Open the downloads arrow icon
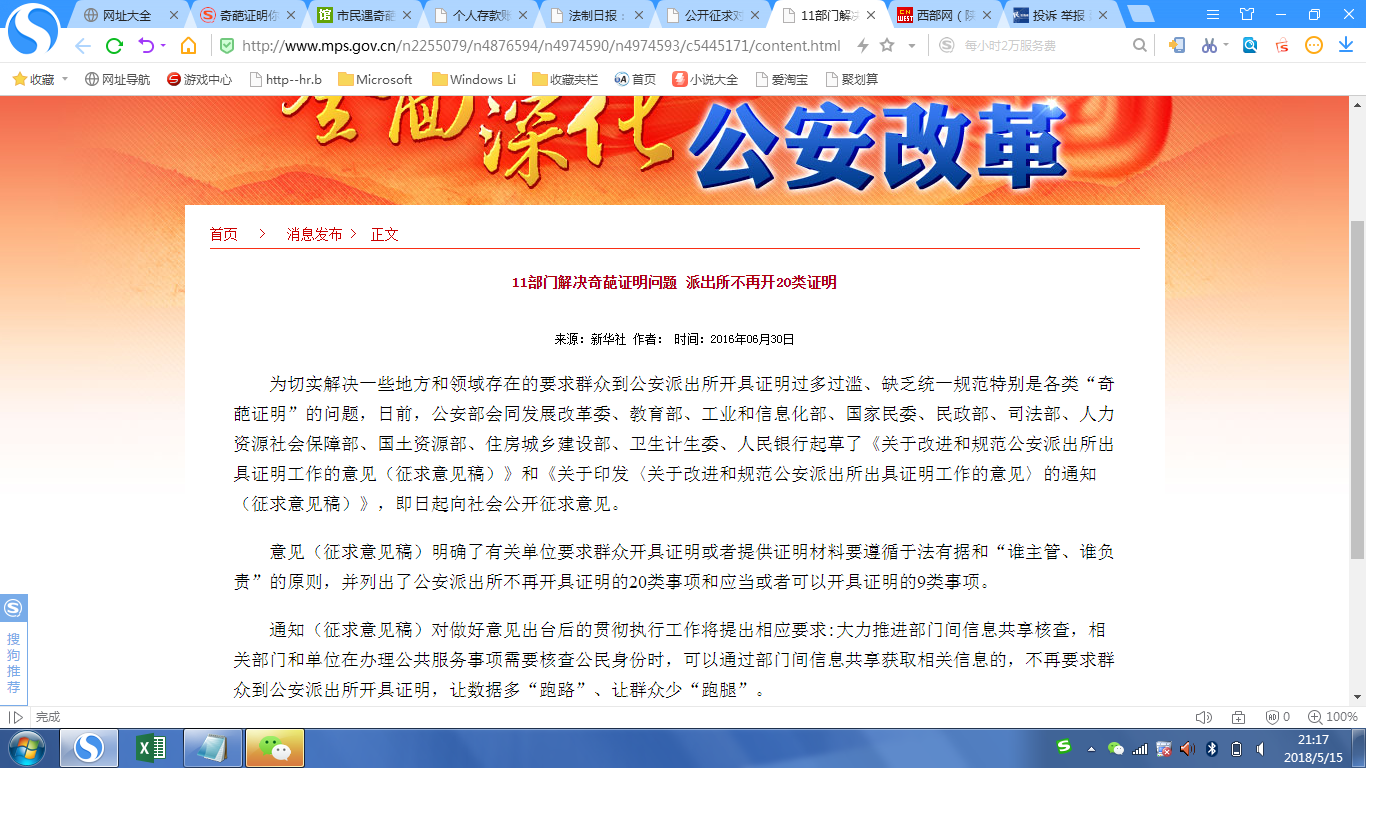Screen dimensions: 1380x820 [x=1346, y=45]
